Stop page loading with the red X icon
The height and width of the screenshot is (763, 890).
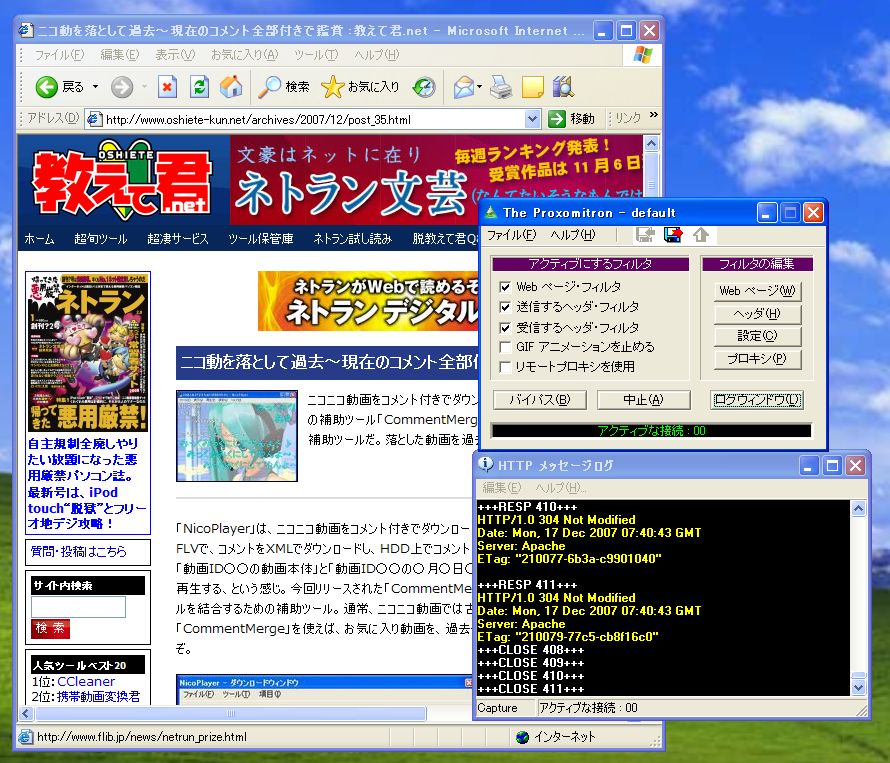click(167, 87)
